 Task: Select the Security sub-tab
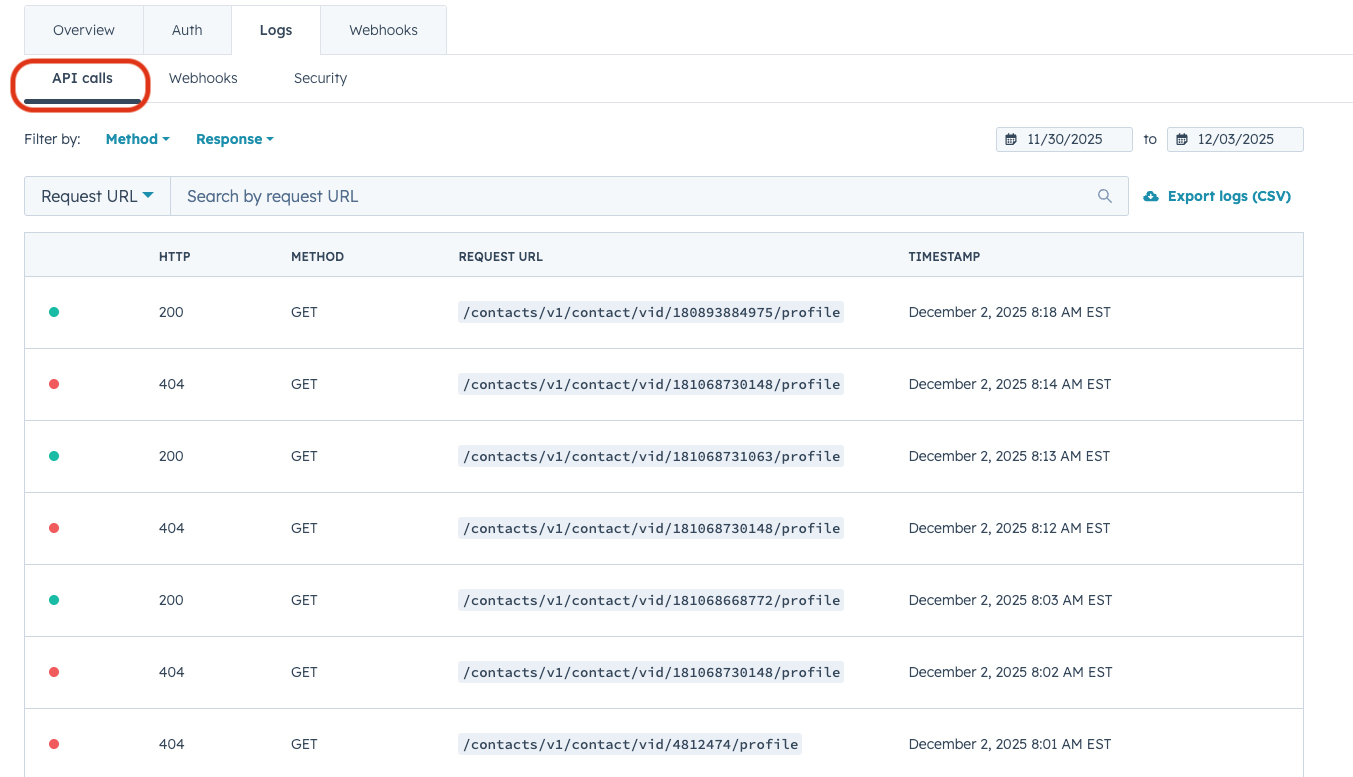(320, 78)
